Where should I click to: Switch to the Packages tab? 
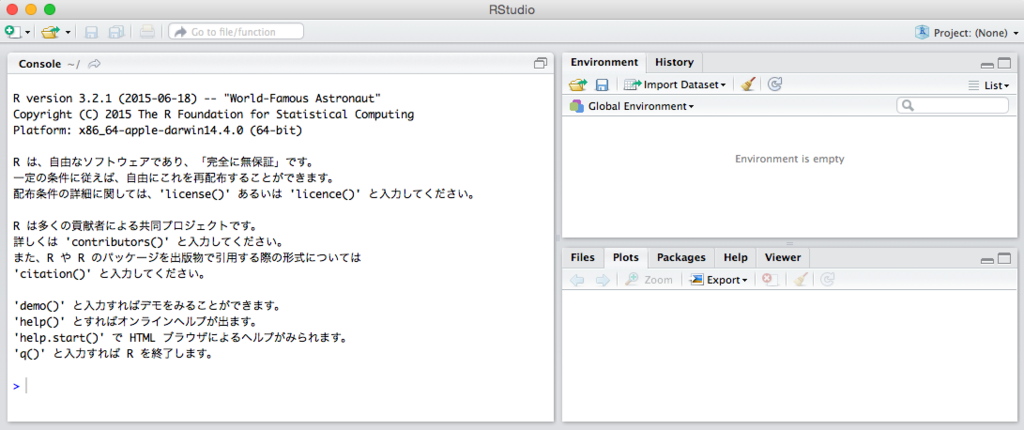(x=681, y=257)
